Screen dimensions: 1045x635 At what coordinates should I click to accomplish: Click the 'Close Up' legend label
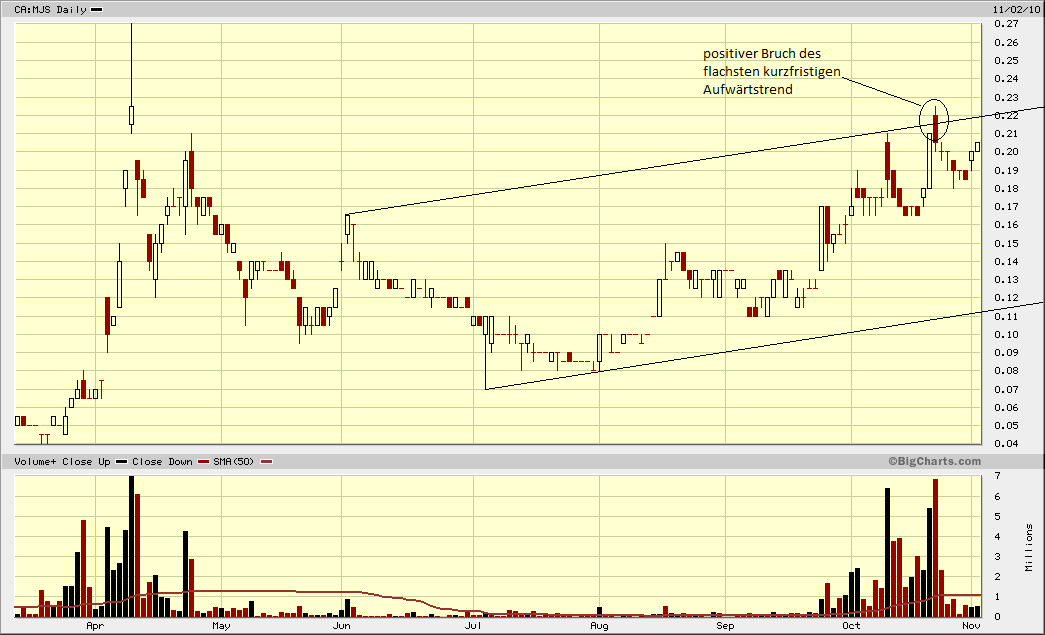[86, 462]
